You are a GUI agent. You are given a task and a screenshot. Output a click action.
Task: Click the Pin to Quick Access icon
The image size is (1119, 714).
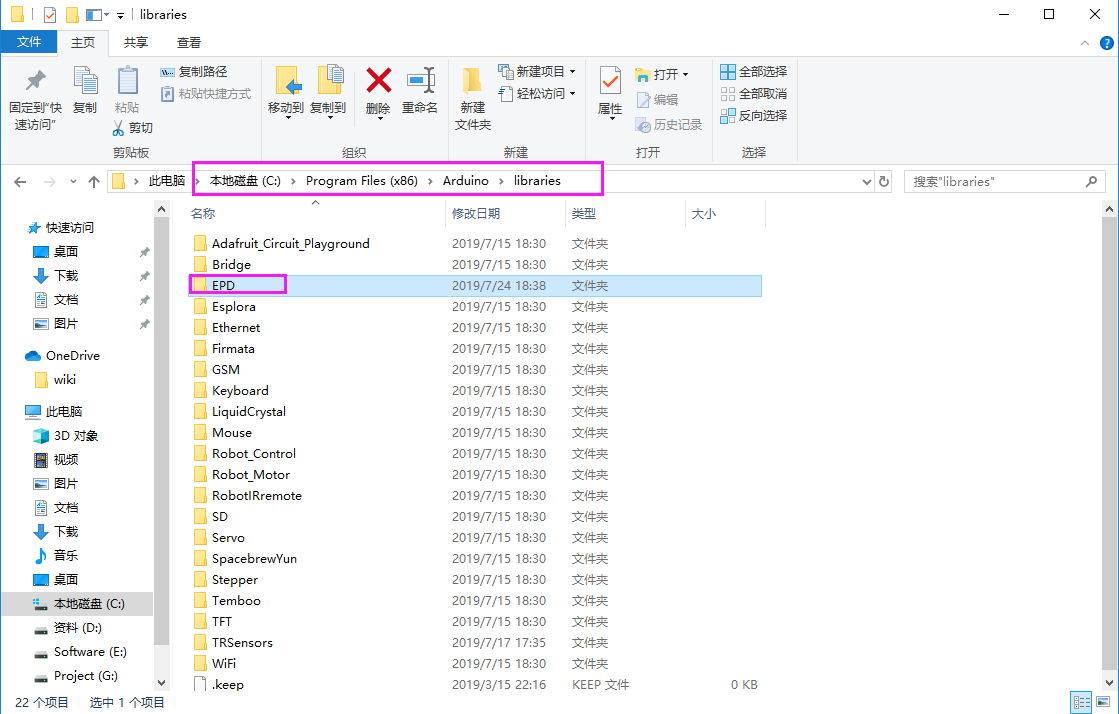click(x=35, y=81)
